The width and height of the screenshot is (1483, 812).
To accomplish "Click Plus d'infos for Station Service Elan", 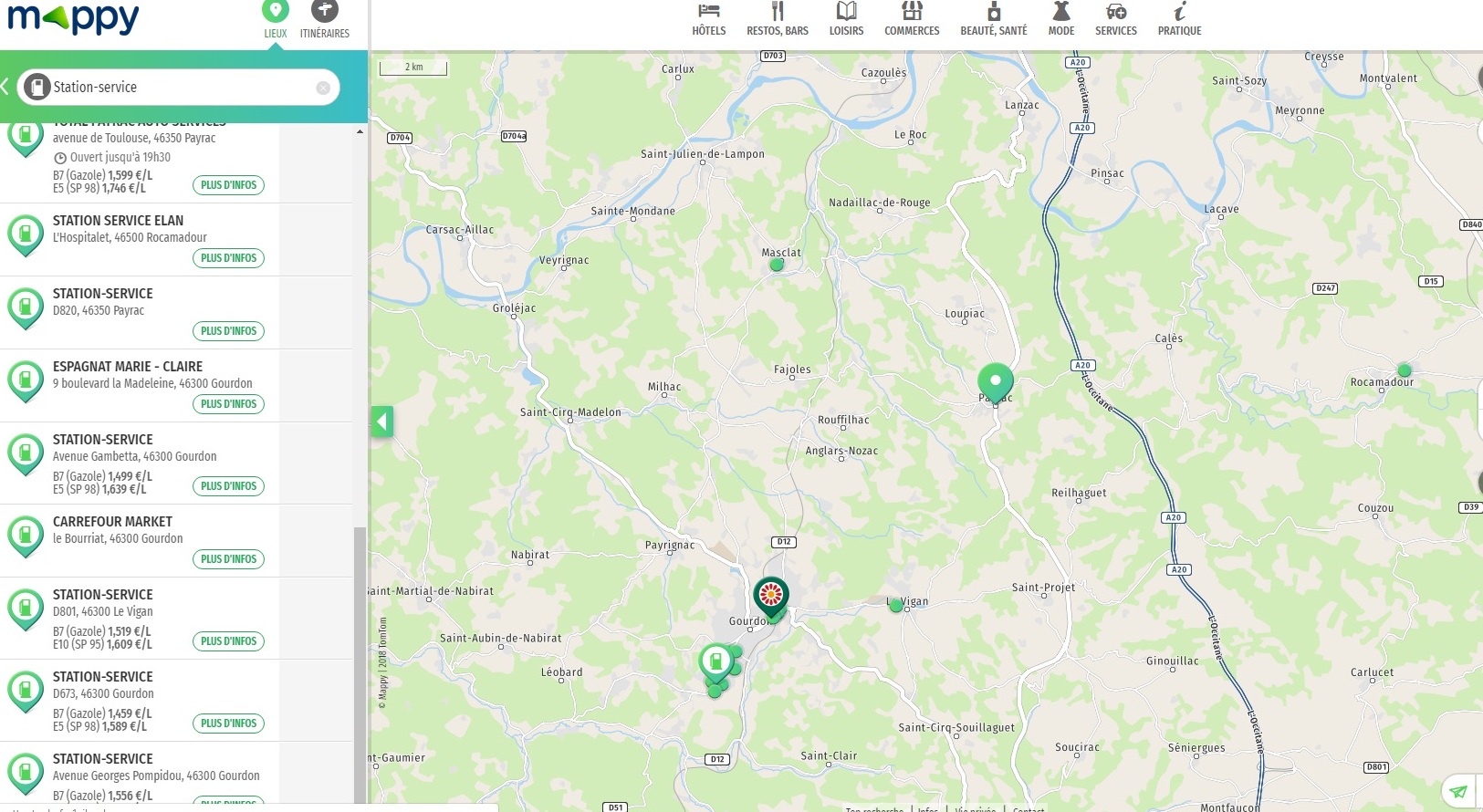I will click(228, 258).
